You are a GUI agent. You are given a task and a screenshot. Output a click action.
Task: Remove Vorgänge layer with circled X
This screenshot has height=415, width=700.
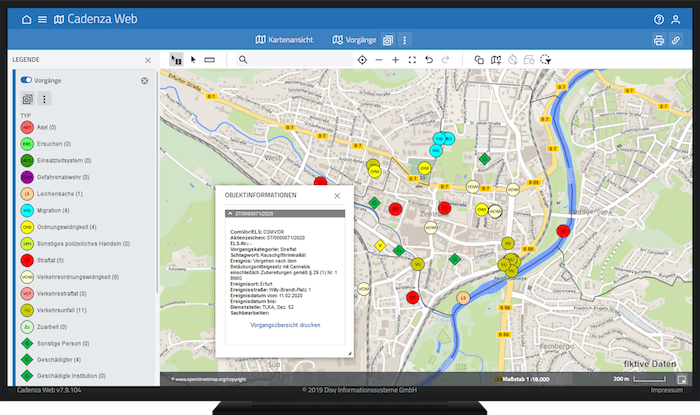(145, 81)
